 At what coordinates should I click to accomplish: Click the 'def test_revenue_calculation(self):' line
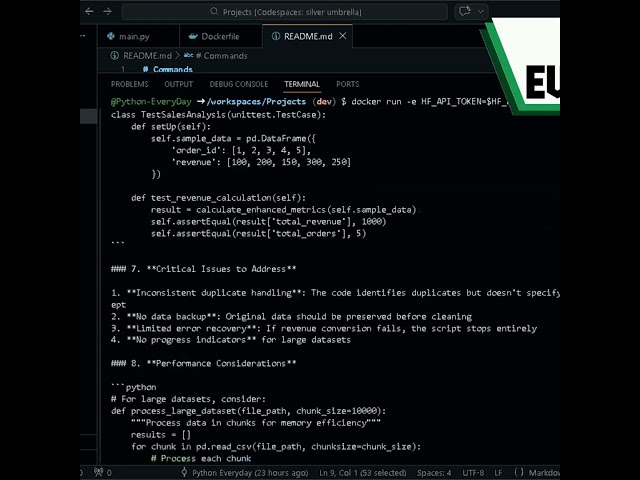tap(218, 198)
